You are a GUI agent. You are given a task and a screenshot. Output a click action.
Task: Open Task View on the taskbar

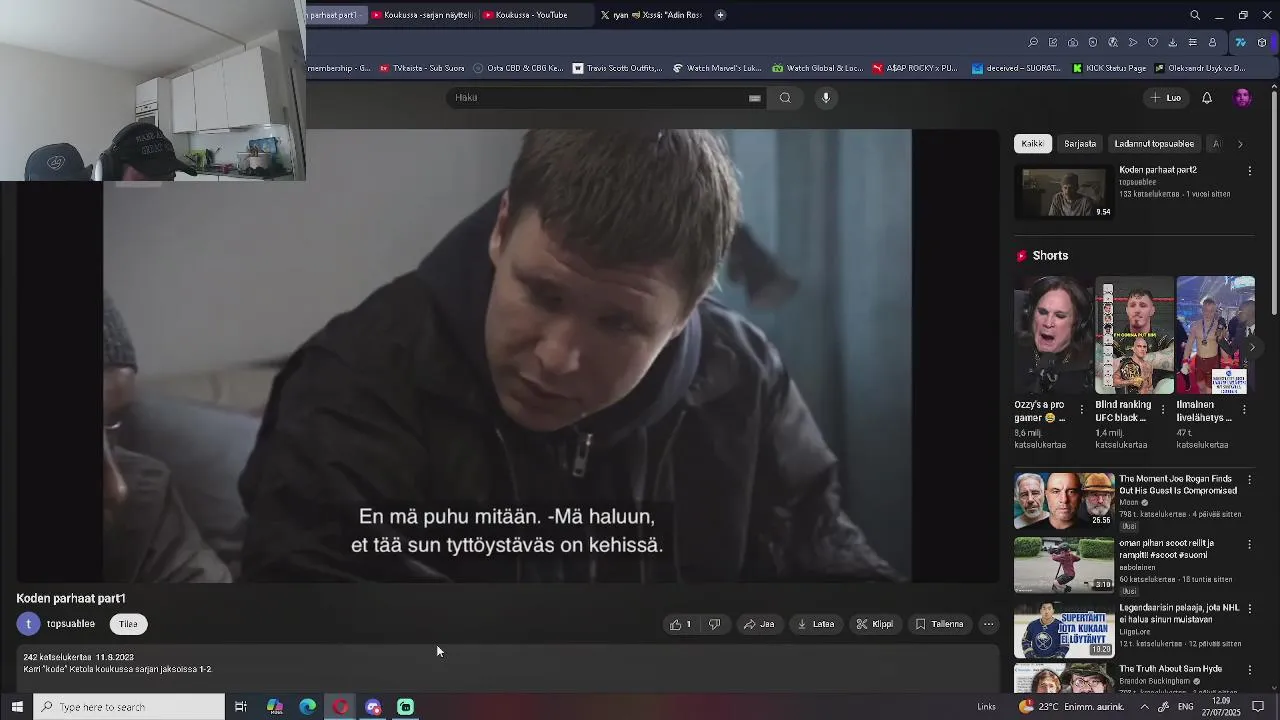241,707
